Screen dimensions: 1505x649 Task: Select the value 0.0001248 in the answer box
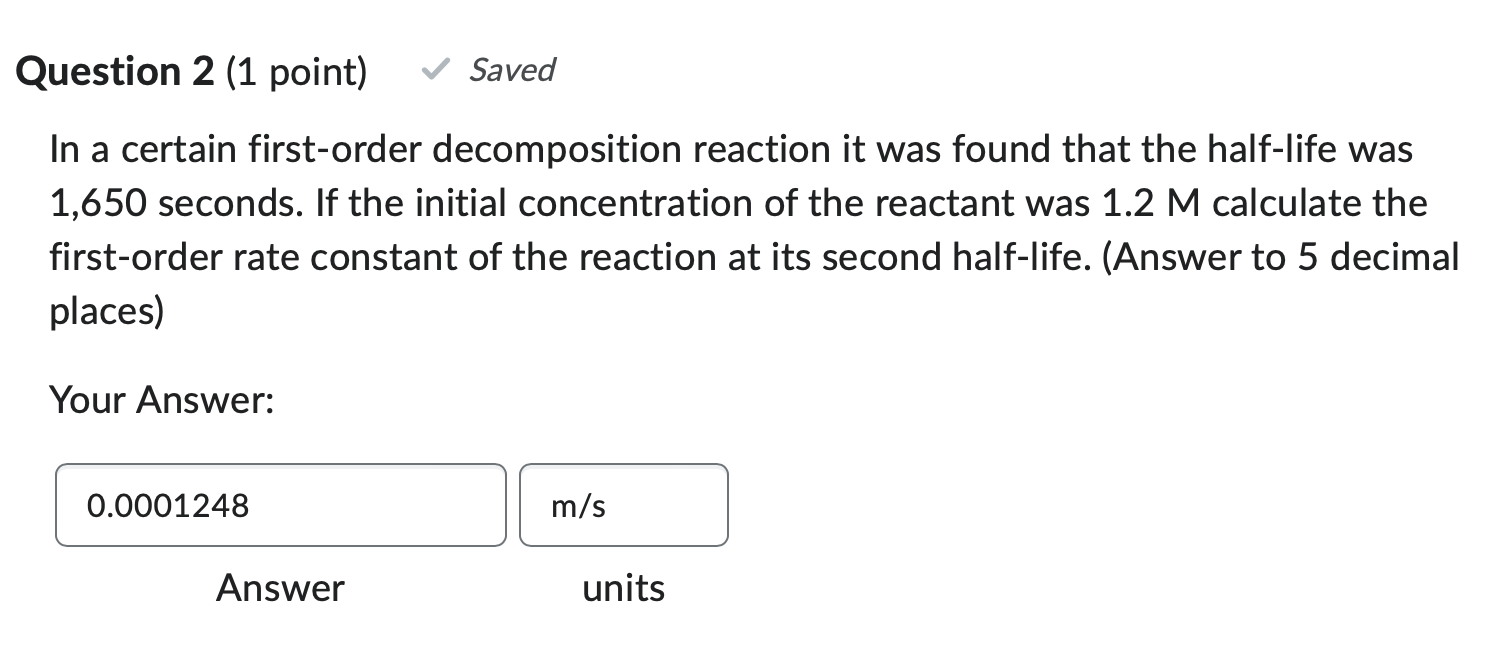coord(167,506)
